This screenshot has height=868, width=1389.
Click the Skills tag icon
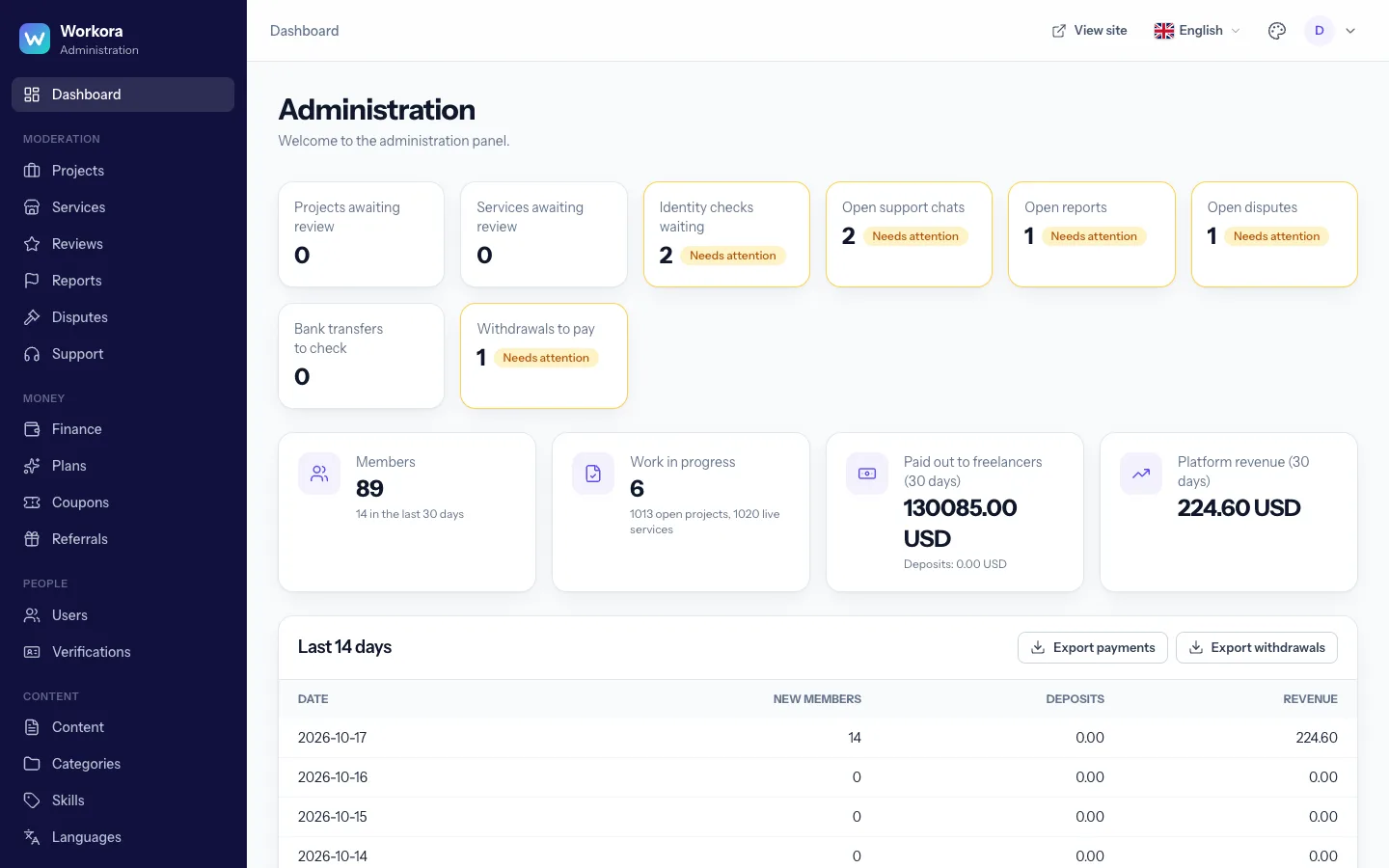pyautogui.click(x=32, y=800)
